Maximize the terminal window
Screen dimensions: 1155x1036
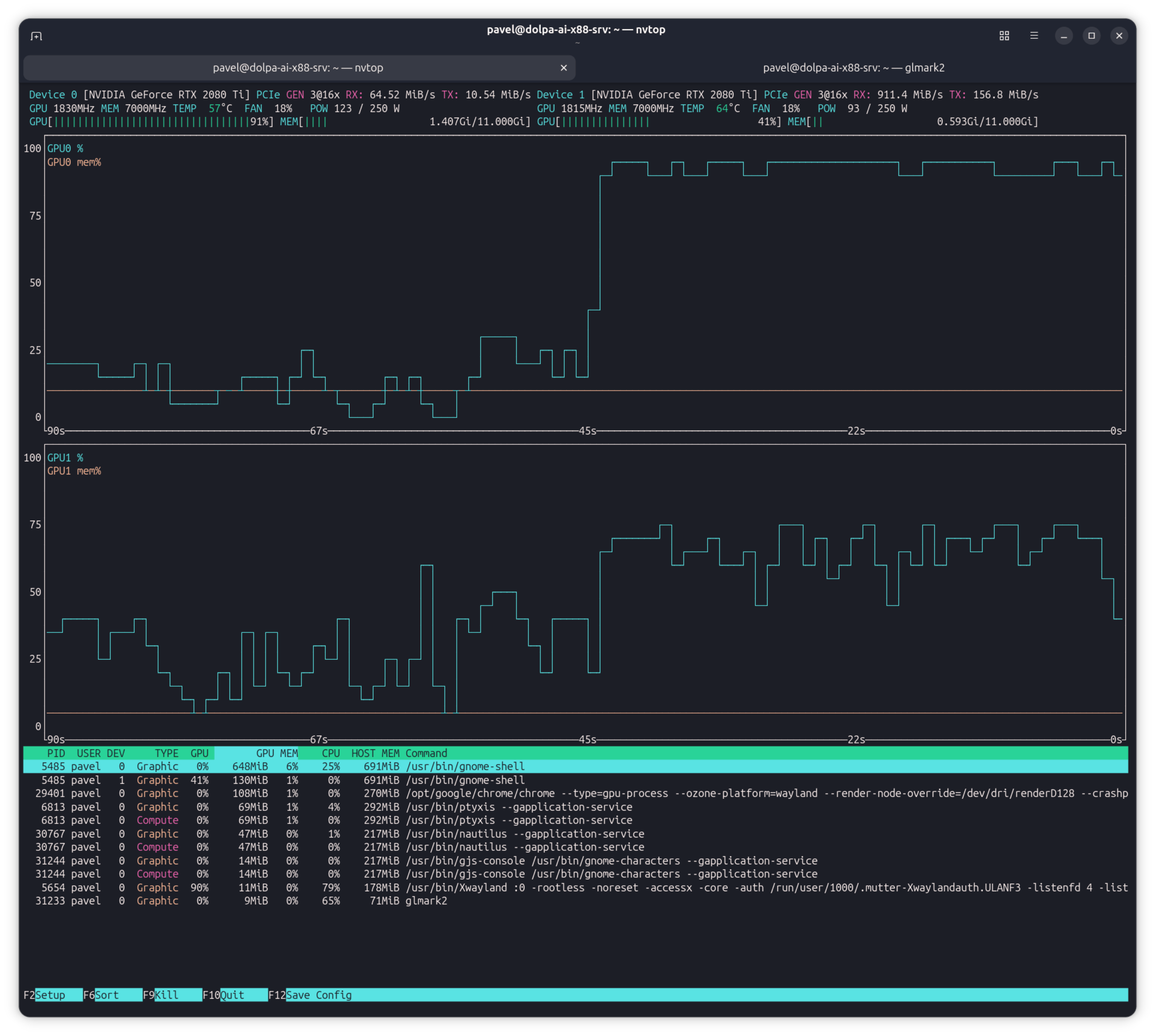coord(1091,36)
